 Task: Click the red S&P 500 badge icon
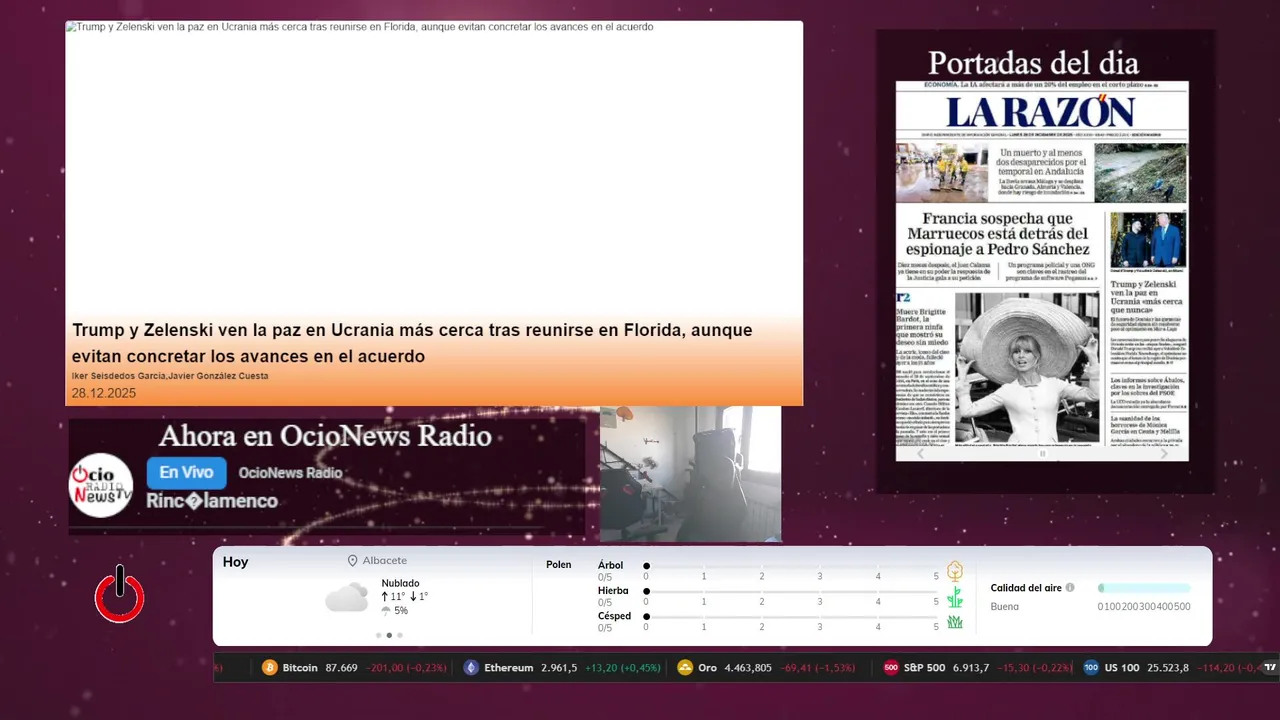coord(891,667)
